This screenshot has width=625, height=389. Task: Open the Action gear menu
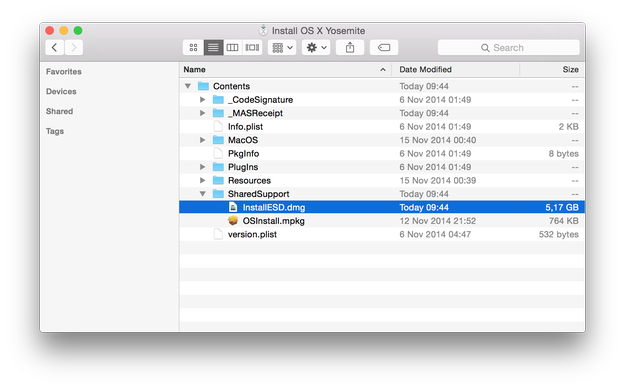coord(316,48)
